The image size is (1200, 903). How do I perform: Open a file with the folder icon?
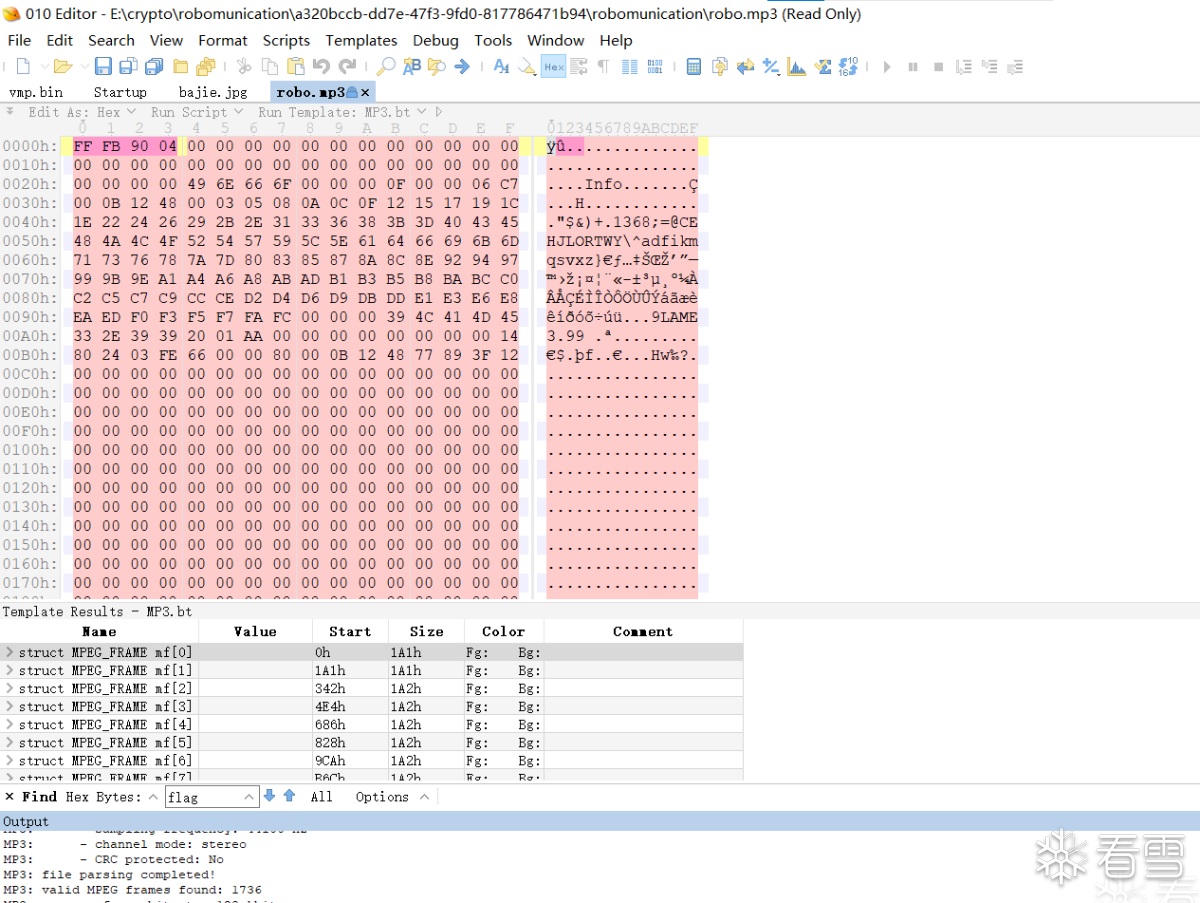[62, 67]
